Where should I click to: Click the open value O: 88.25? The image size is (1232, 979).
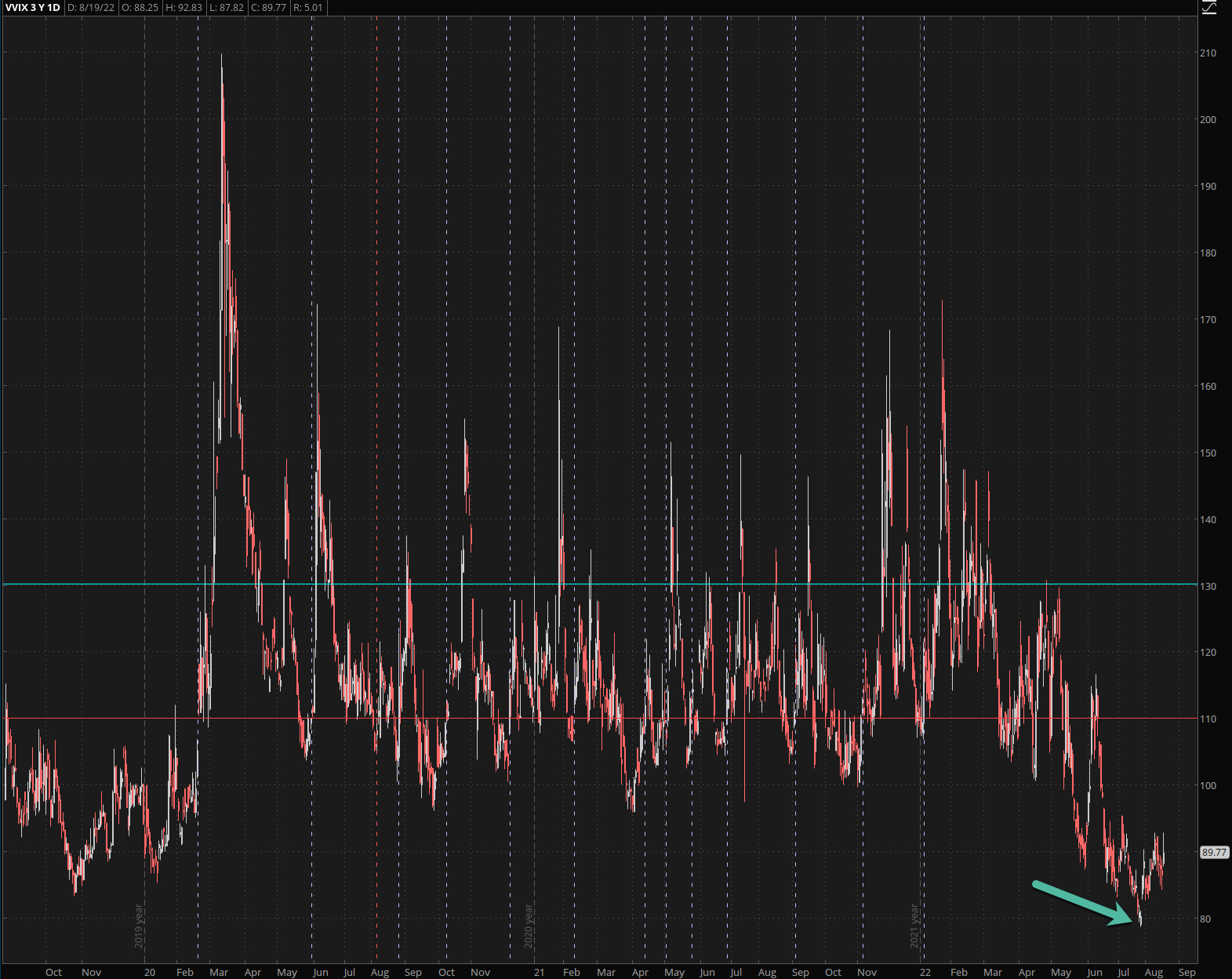click(x=140, y=8)
